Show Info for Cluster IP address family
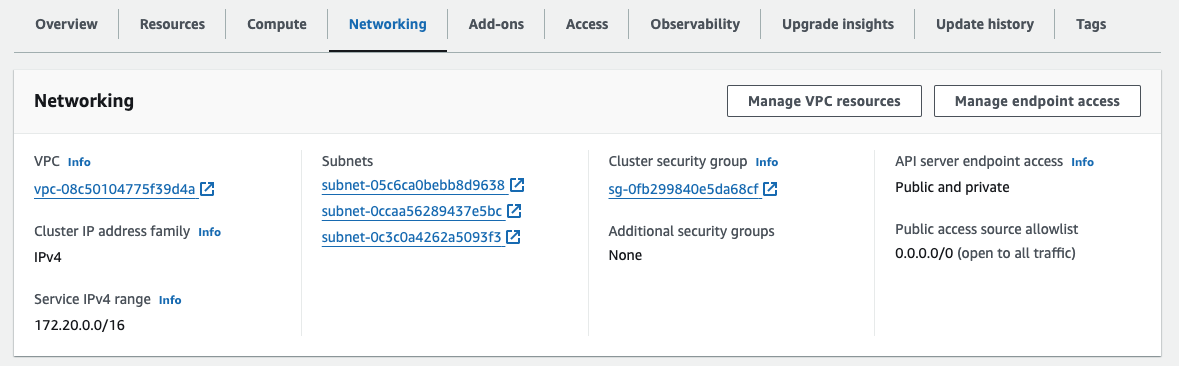Image resolution: width=1179 pixels, height=366 pixels. point(210,232)
